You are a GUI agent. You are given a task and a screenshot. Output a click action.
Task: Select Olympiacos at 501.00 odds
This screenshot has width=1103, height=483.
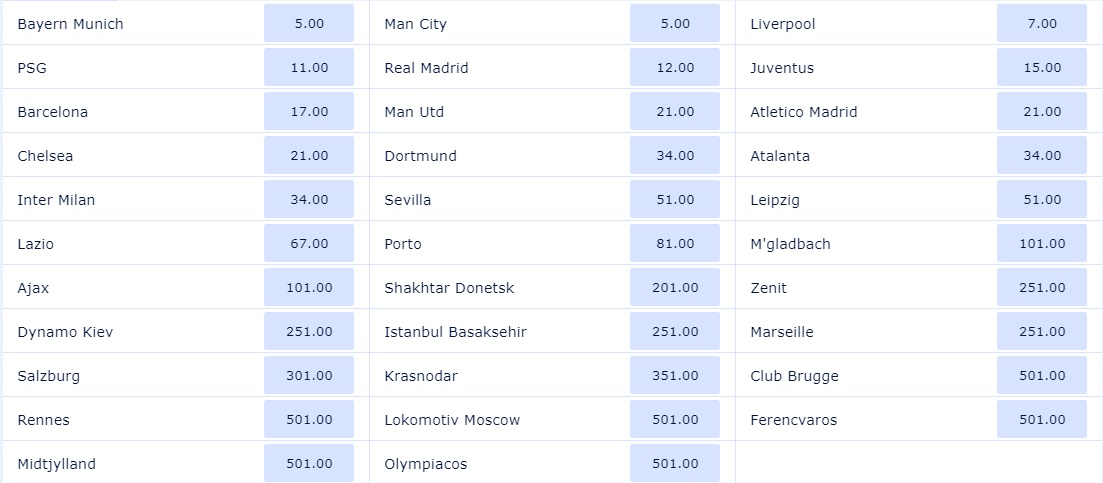pyautogui.click(x=675, y=464)
